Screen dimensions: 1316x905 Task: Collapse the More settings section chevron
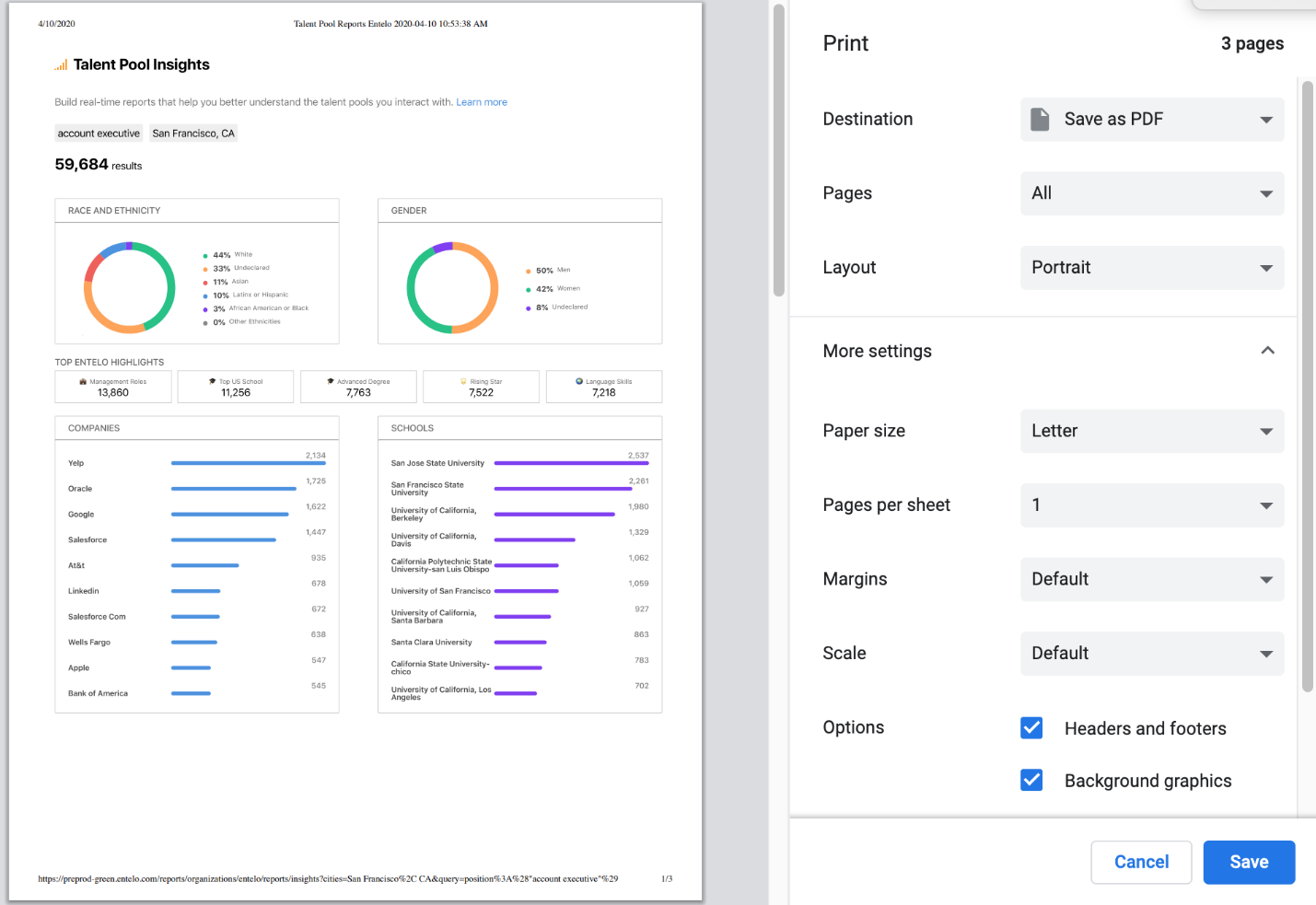(x=1268, y=351)
